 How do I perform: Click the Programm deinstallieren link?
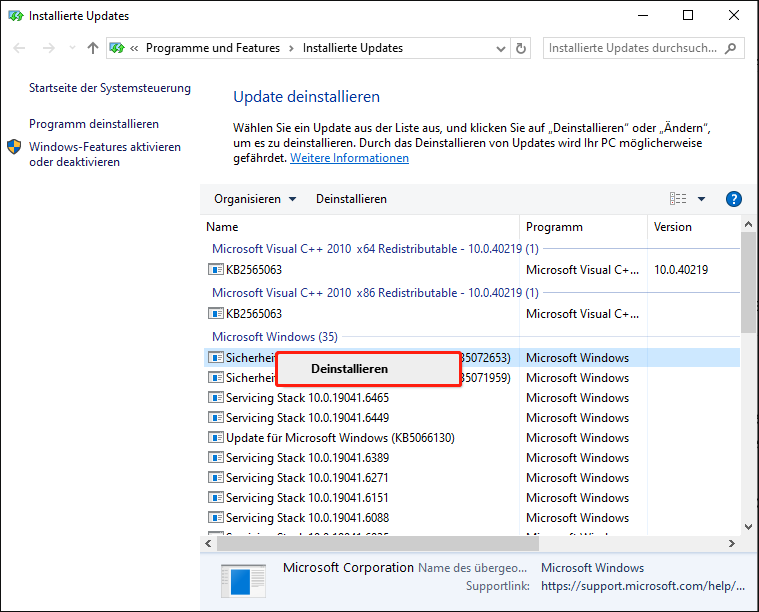(94, 124)
